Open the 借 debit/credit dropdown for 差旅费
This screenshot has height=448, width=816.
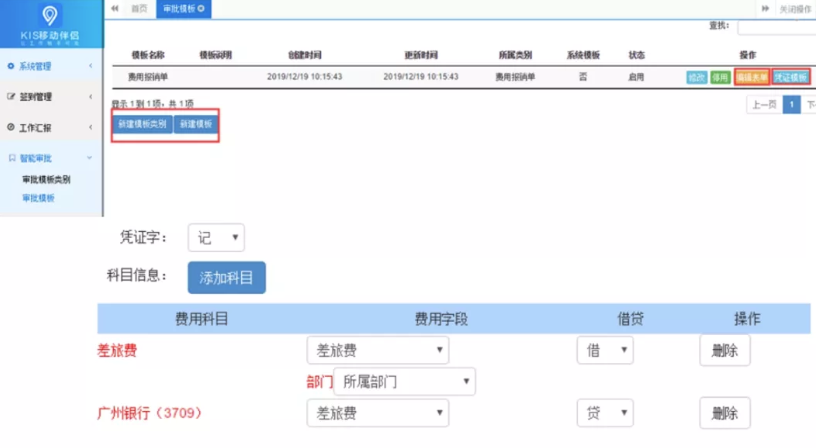605,350
